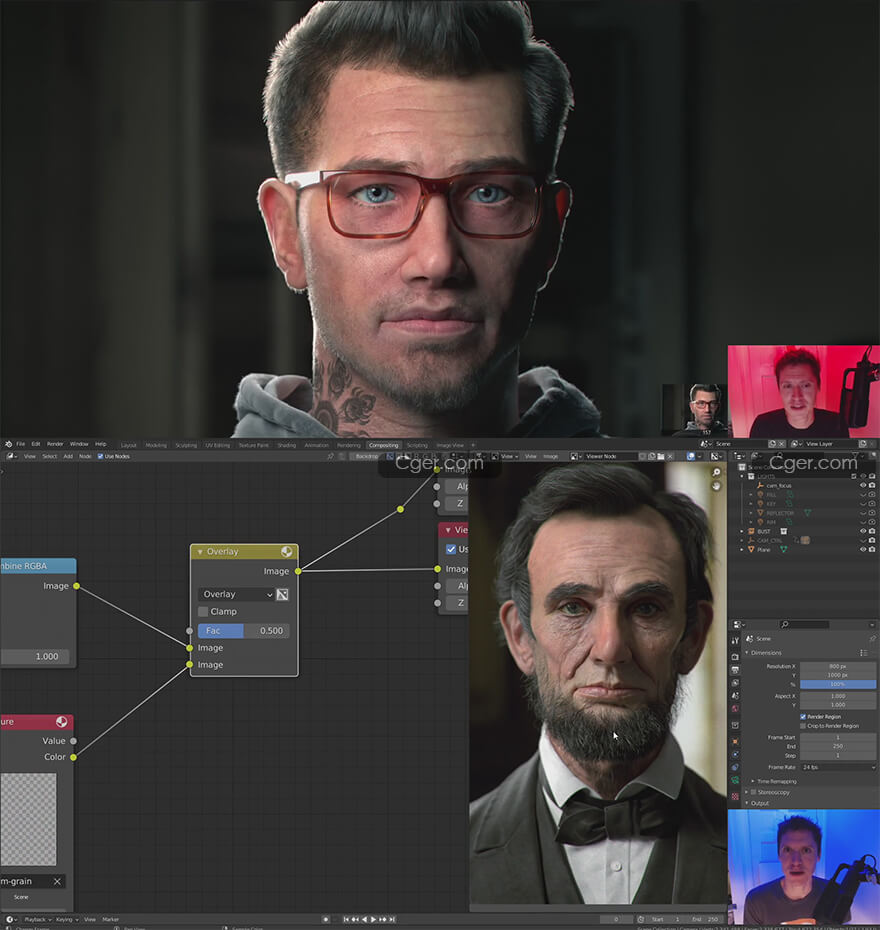Switch to the Shading workspace tab
This screenshot has height=930, width=880.
tap(286, 445)
